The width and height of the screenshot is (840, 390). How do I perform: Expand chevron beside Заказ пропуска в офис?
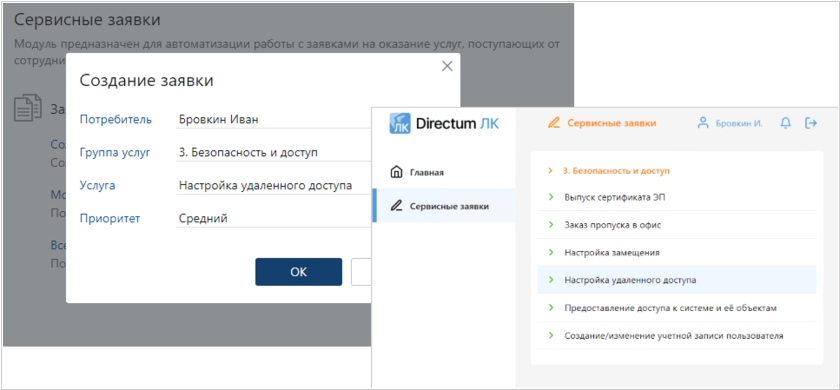pos(550,225)
